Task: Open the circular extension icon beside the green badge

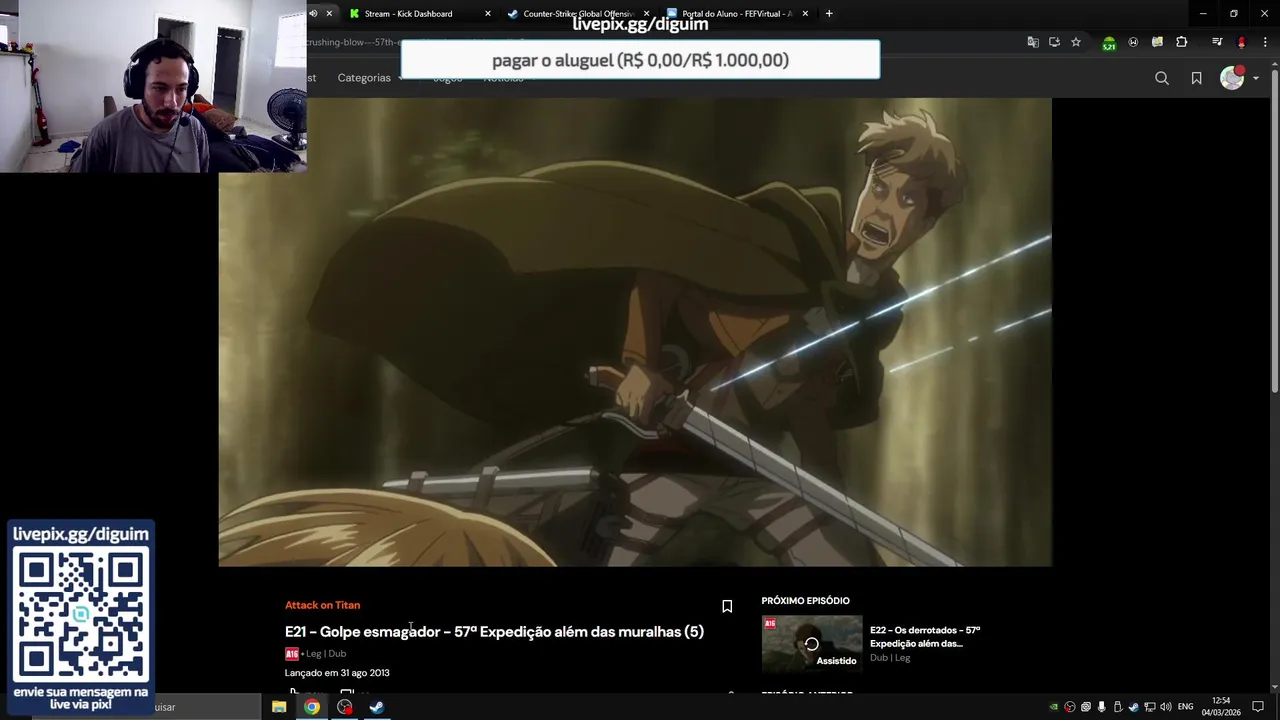Action: point(1133,42)
